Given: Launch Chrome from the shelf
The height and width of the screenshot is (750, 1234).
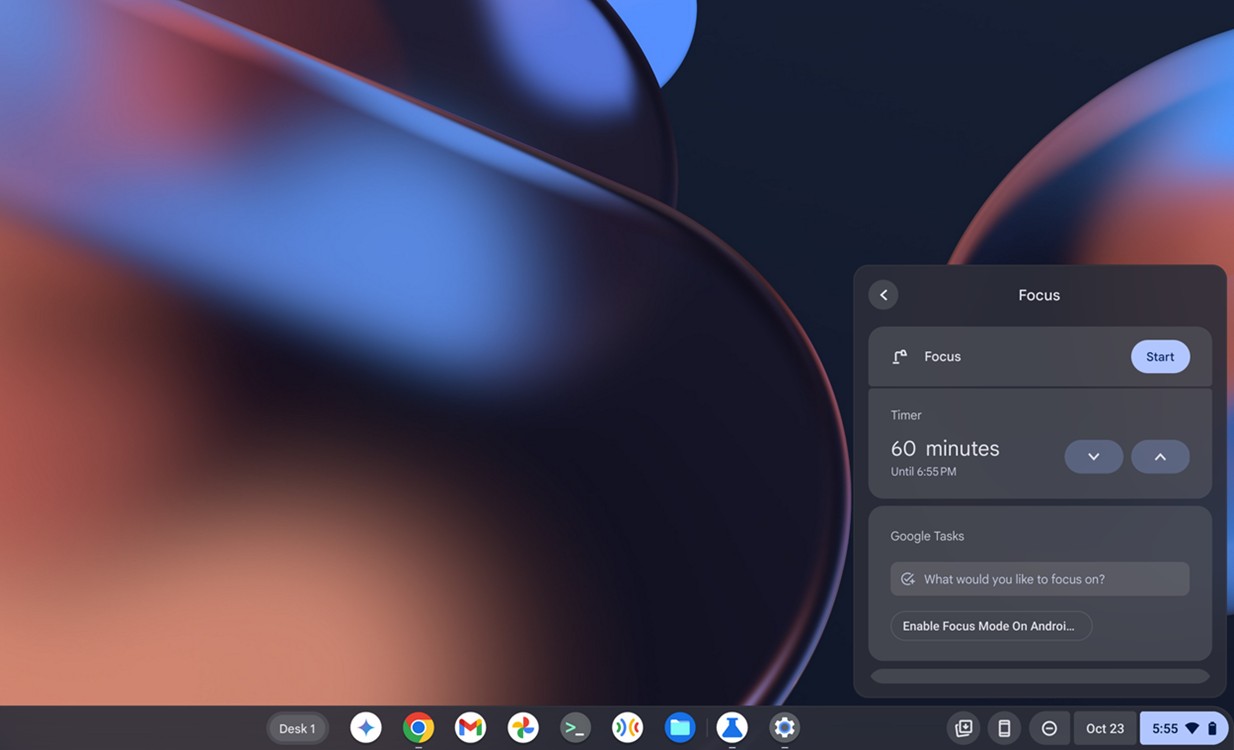Looking at the screenshot, I should click(418, 728).
